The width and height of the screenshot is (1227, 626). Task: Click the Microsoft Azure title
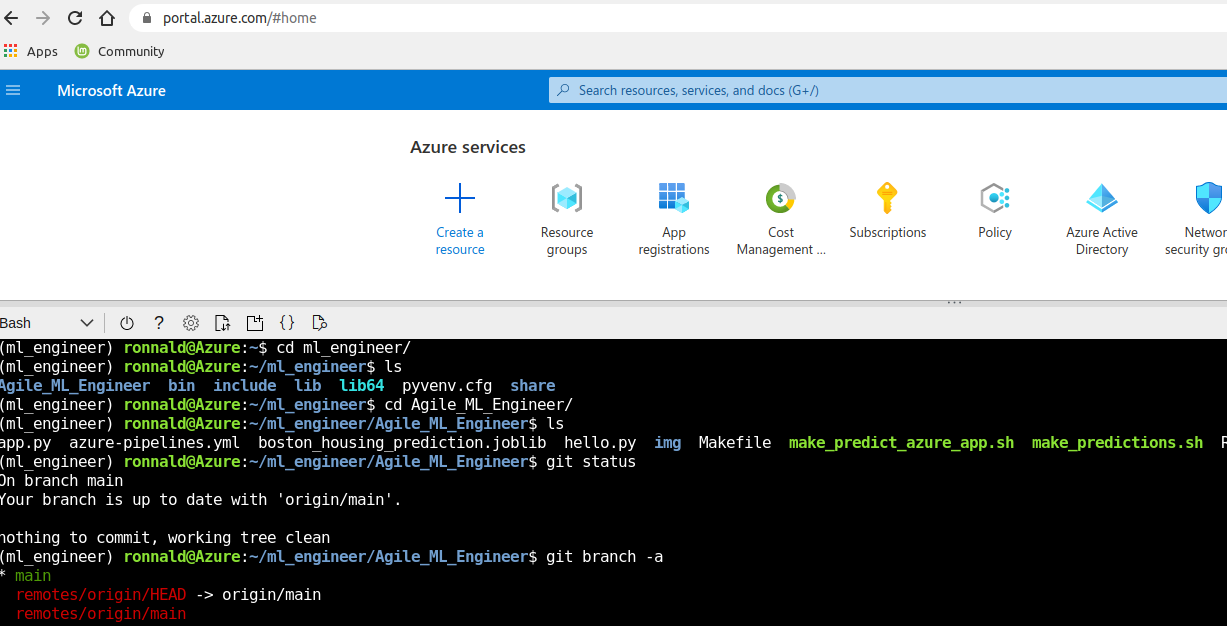(111, 90)
